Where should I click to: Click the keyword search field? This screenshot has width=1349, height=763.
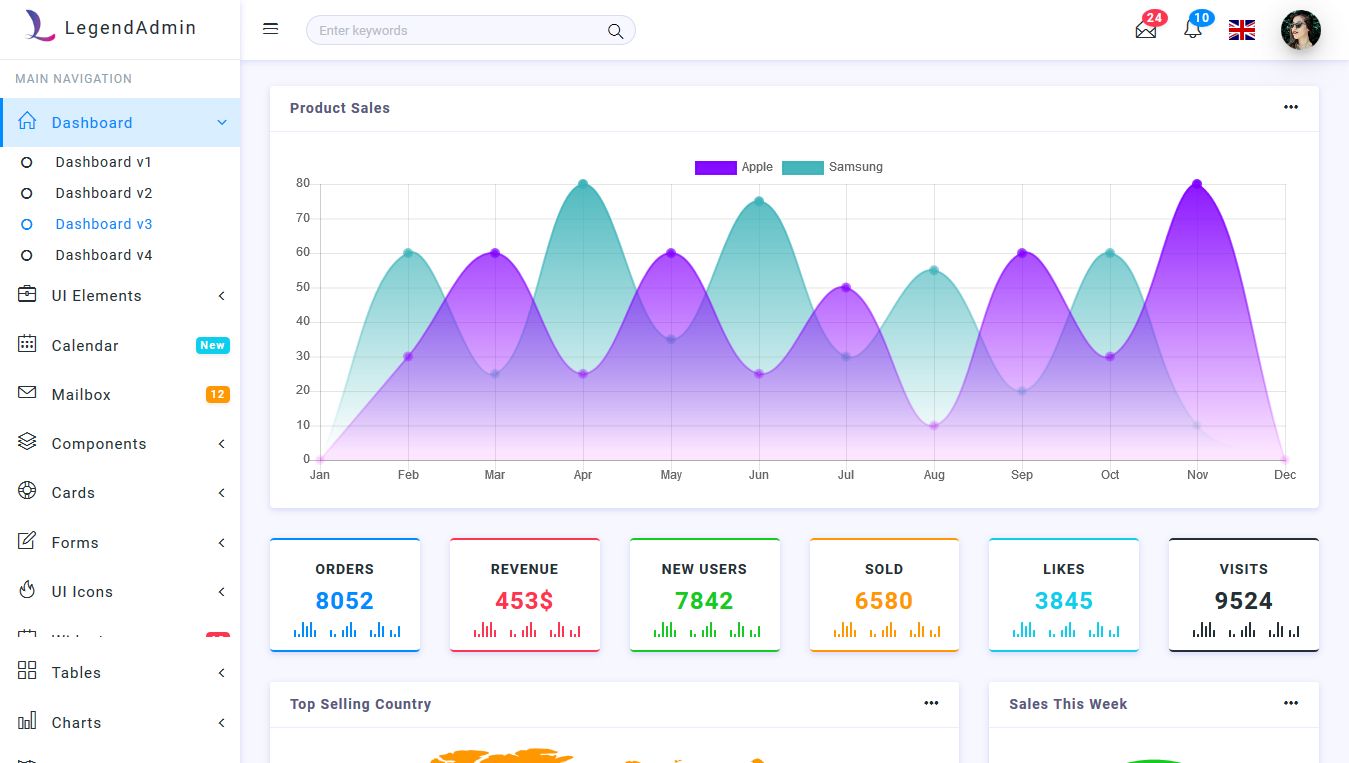[450, 30]
